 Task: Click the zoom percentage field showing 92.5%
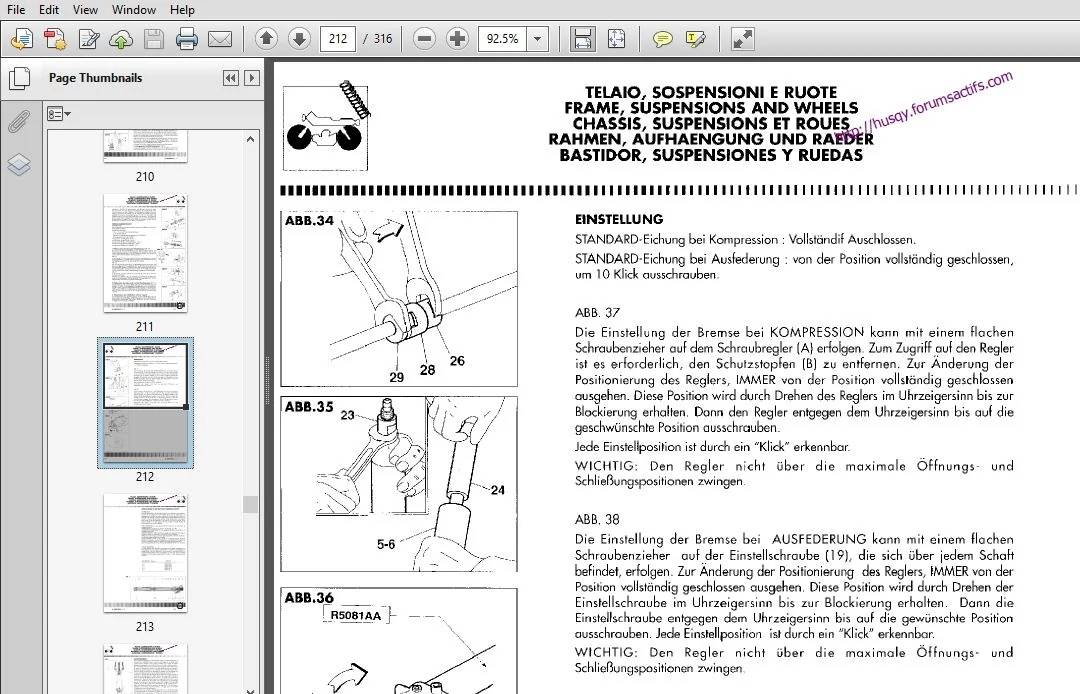pos(503,39)
